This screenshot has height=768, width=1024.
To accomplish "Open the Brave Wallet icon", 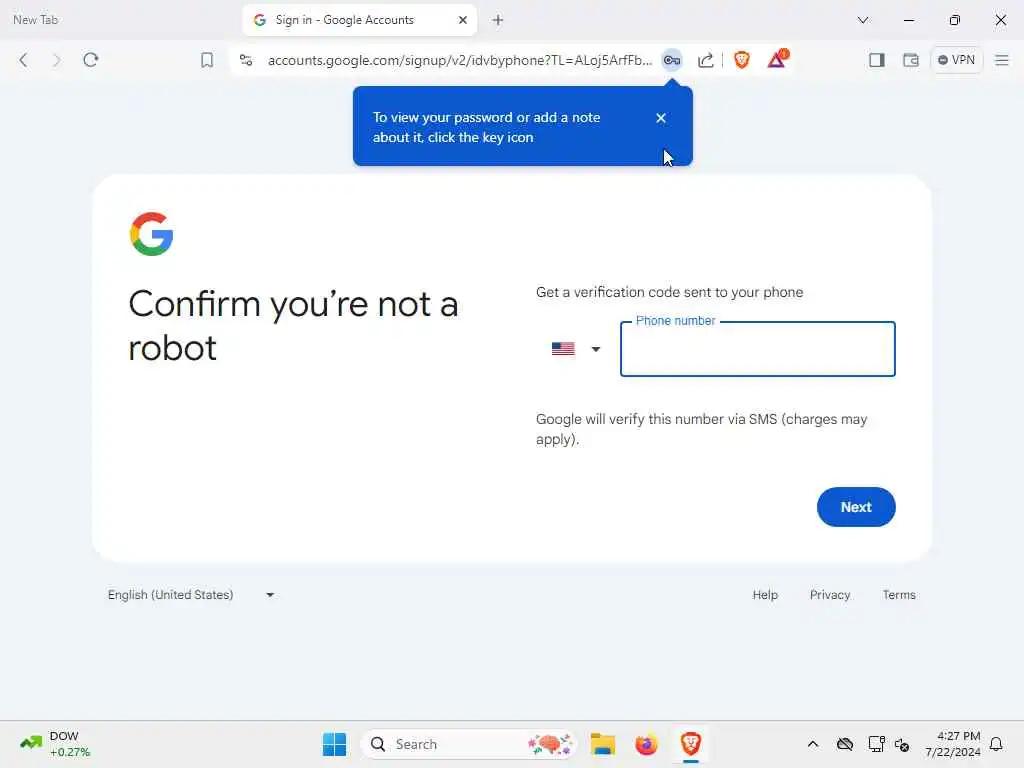I will [911, 60].
